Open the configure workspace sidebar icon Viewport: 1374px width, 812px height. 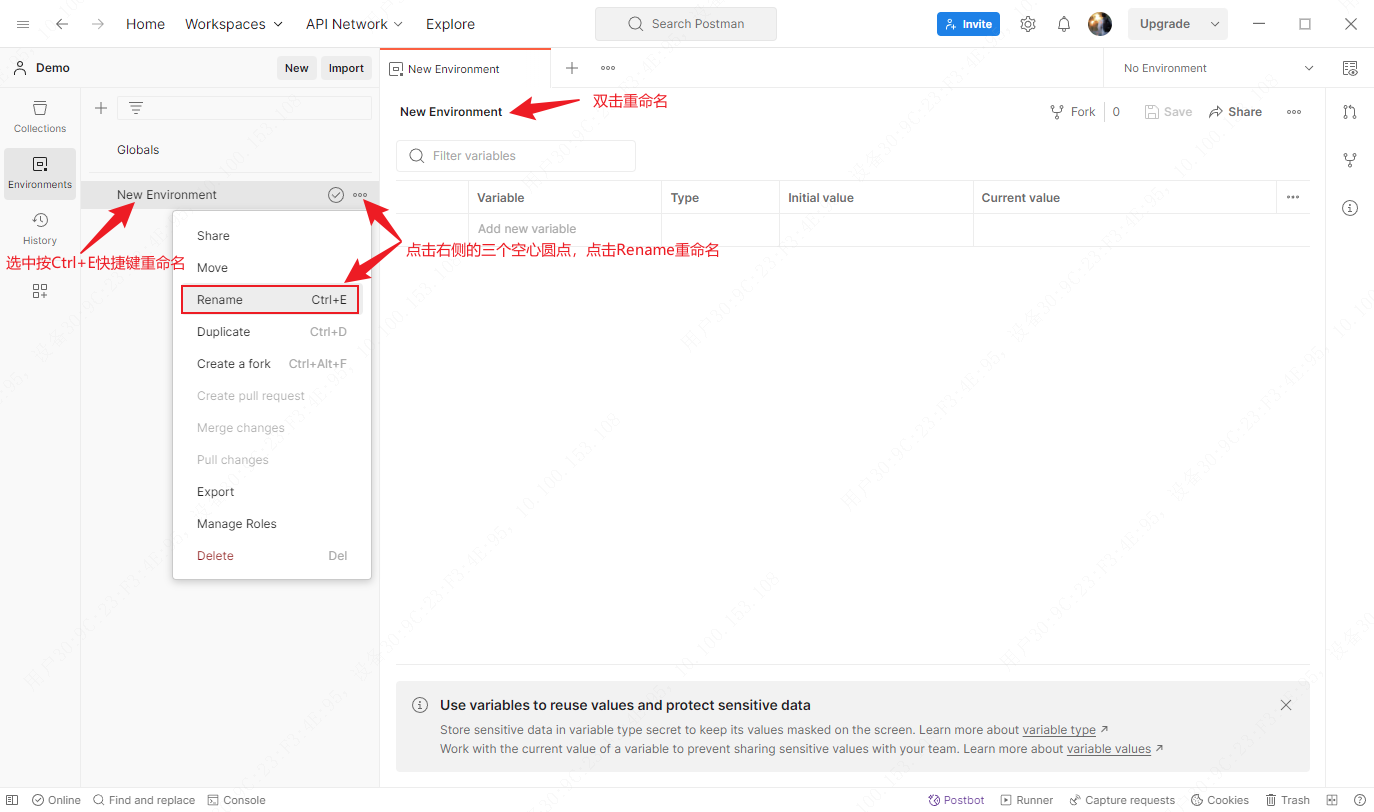click(x=40, y=291)
